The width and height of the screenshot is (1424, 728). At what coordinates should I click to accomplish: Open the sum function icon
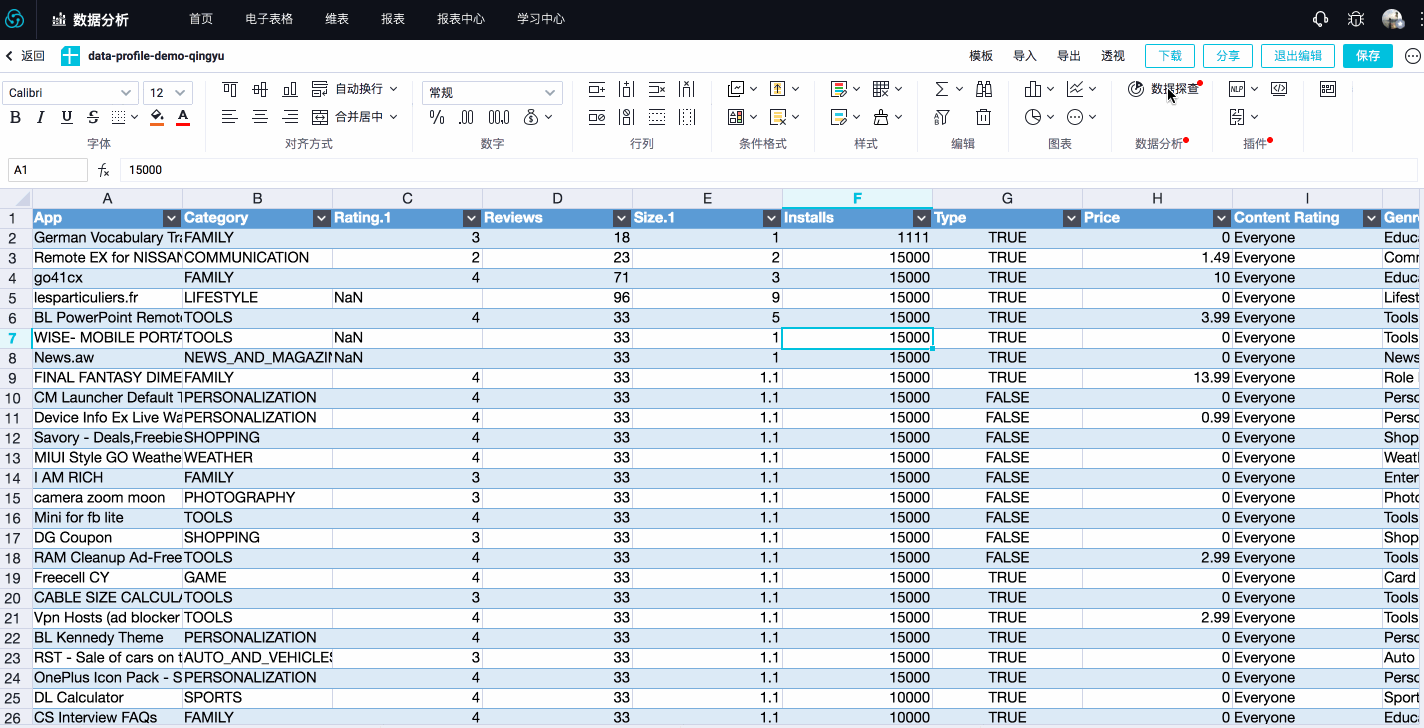point(941,89)
